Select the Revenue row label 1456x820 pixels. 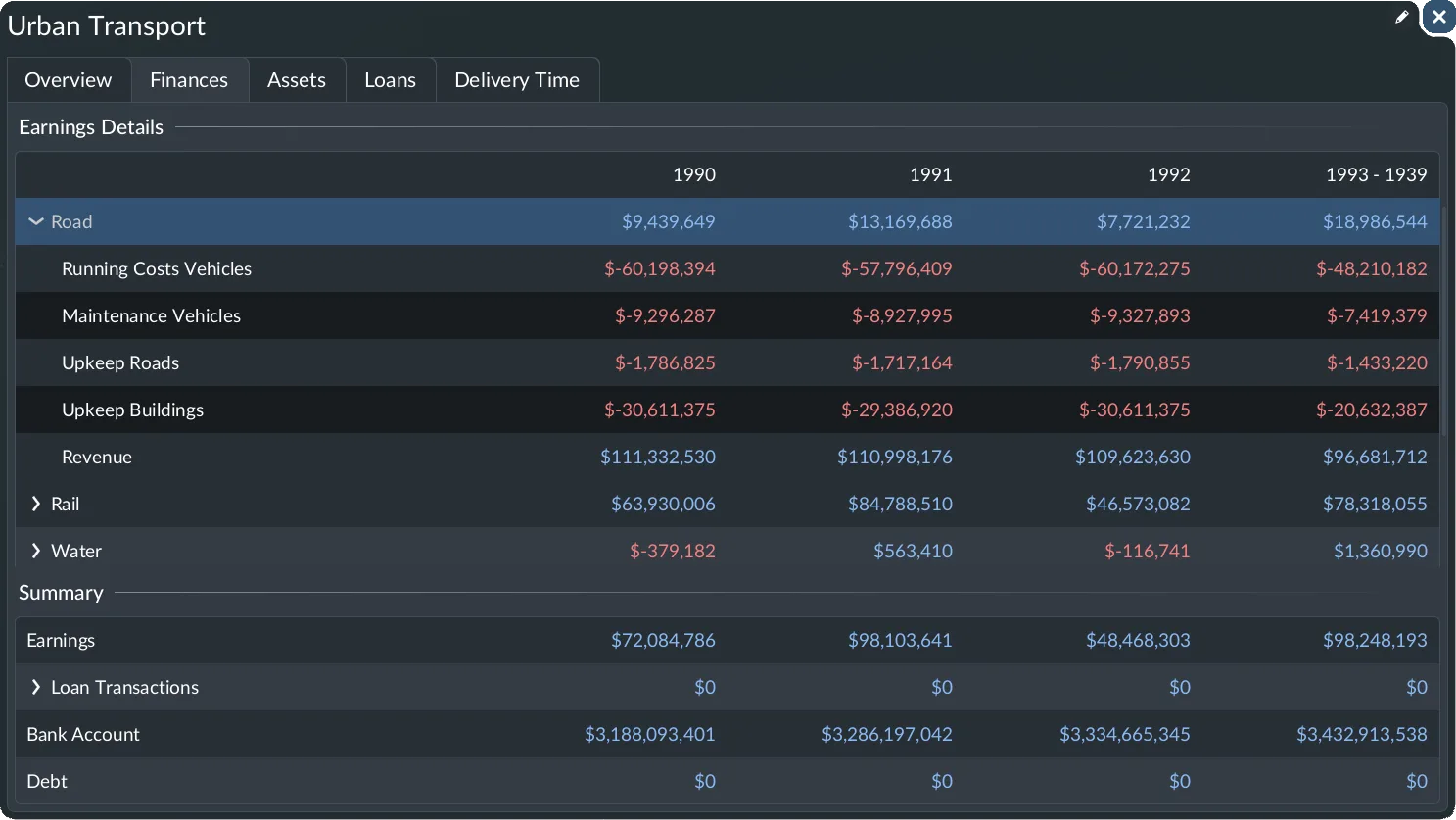pyautogui.click(x=97, y=457)
